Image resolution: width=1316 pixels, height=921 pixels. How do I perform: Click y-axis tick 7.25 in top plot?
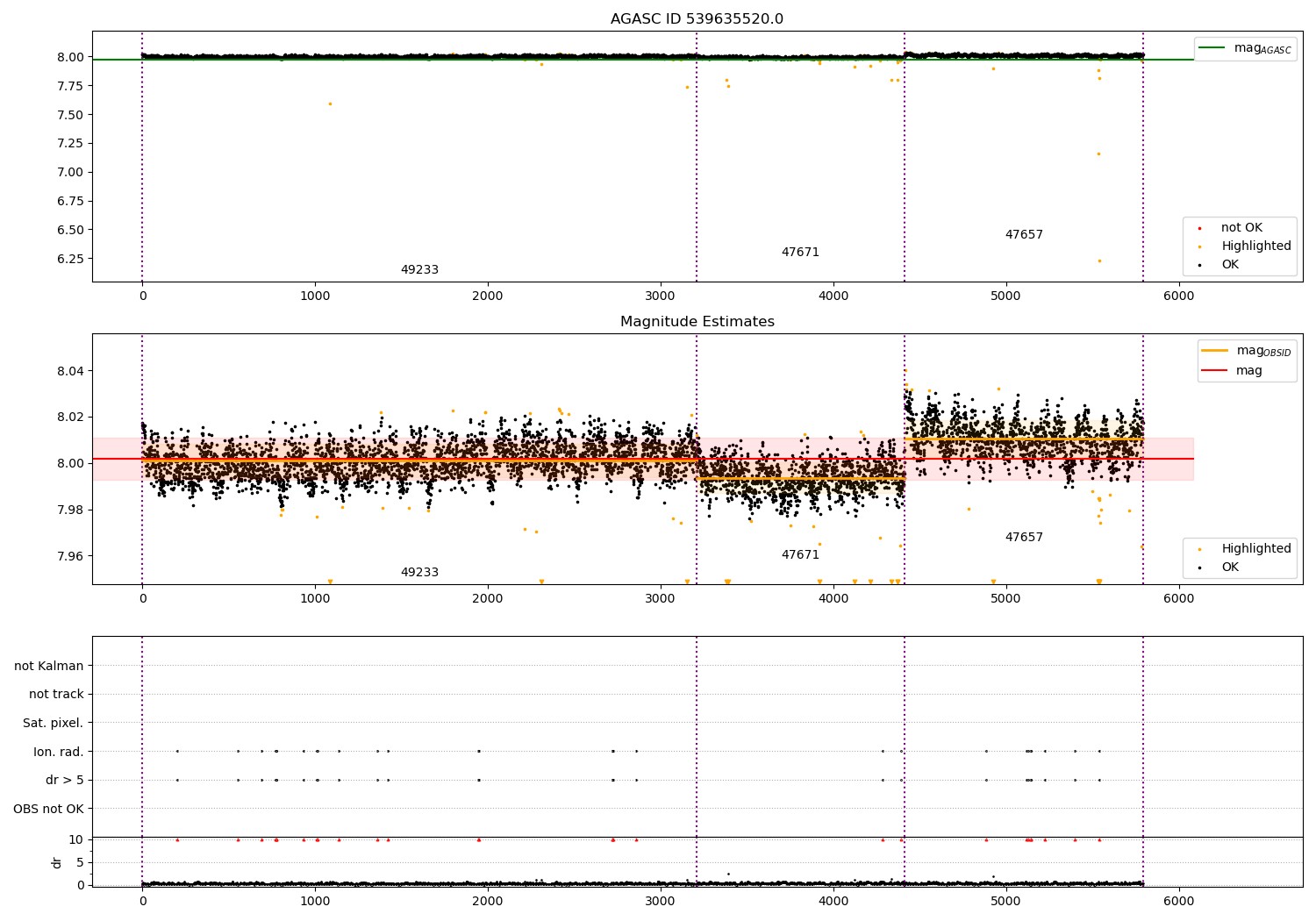click(x=70, y=143)
